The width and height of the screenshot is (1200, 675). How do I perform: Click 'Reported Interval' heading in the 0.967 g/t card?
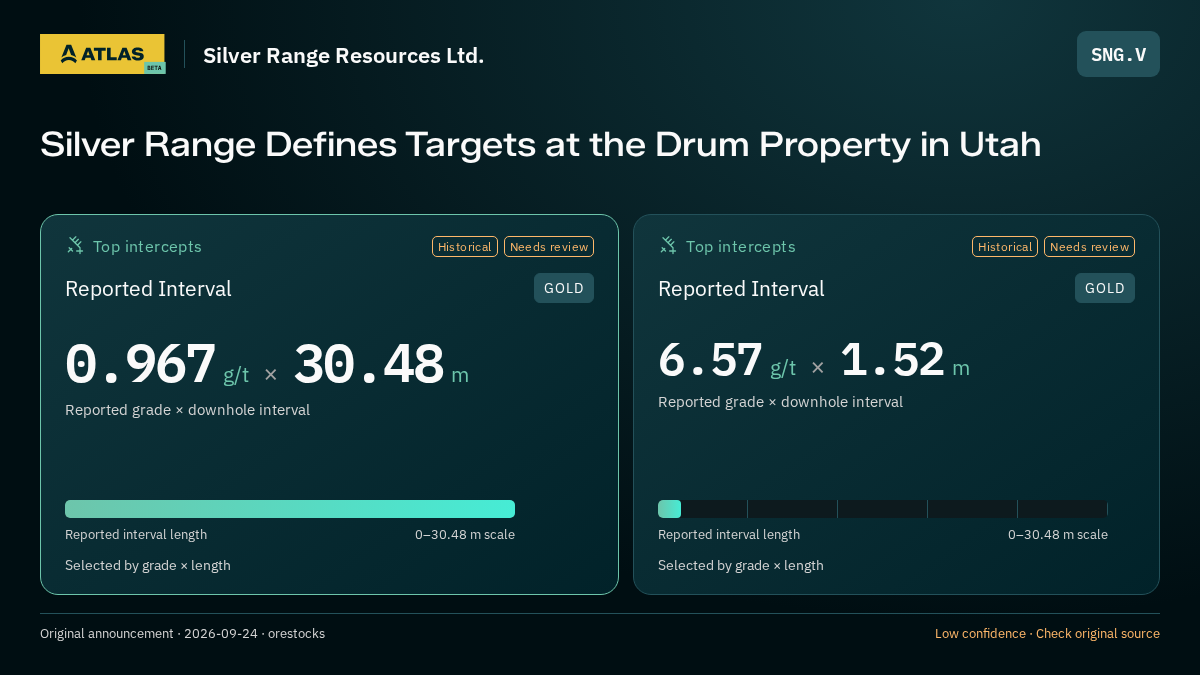[x=148, y=289]
